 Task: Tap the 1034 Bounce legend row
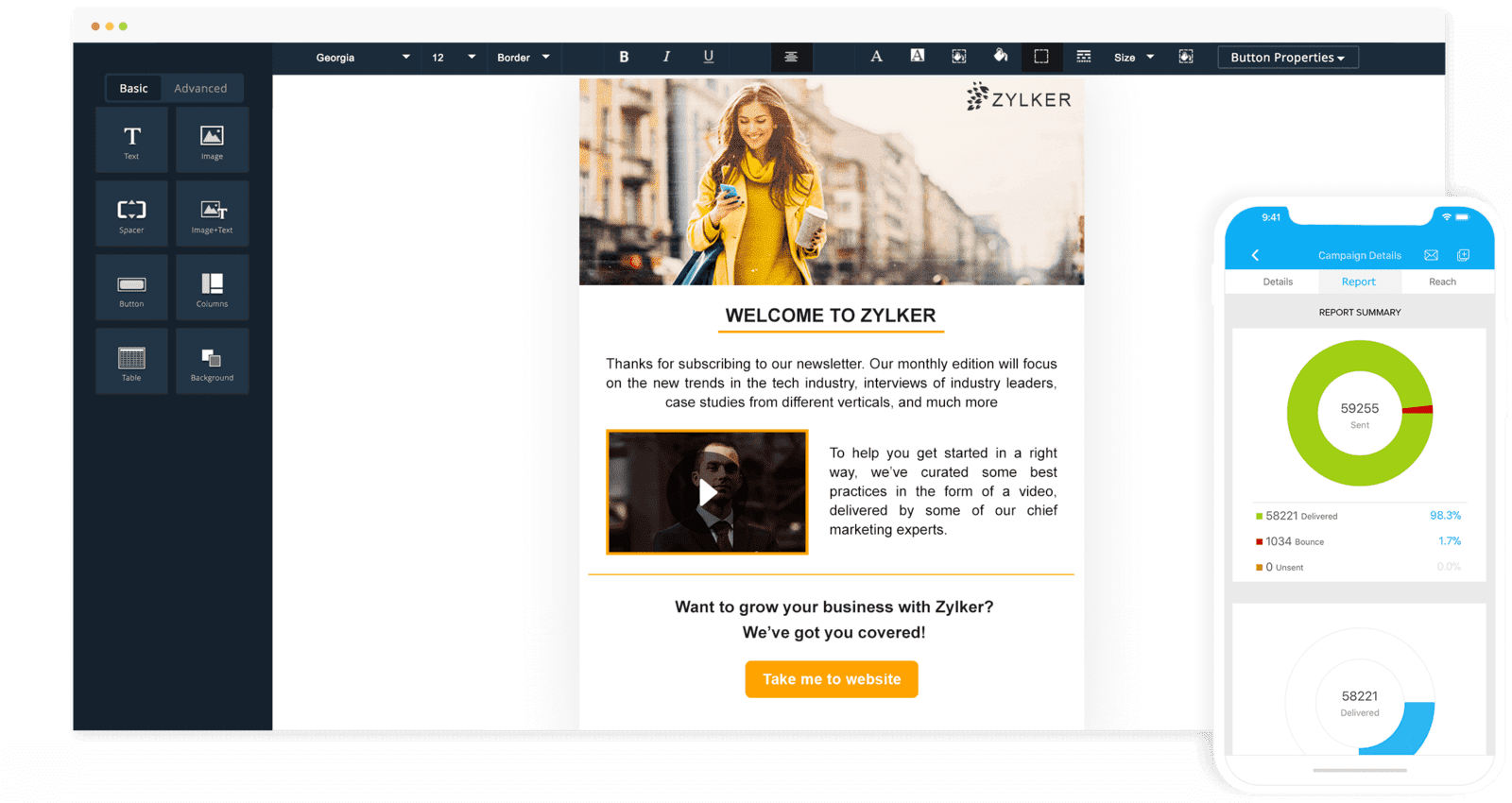point(1359,541)
